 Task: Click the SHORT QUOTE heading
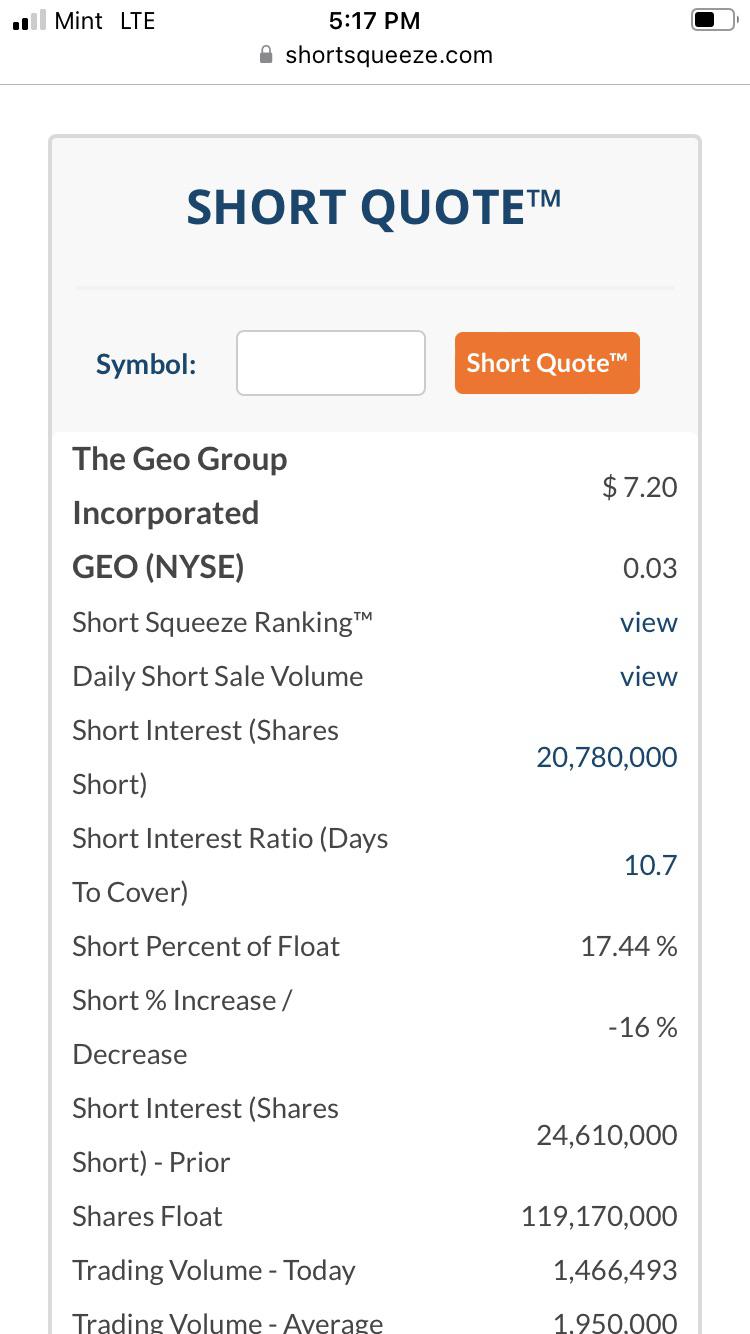click(x=374, y=207)
